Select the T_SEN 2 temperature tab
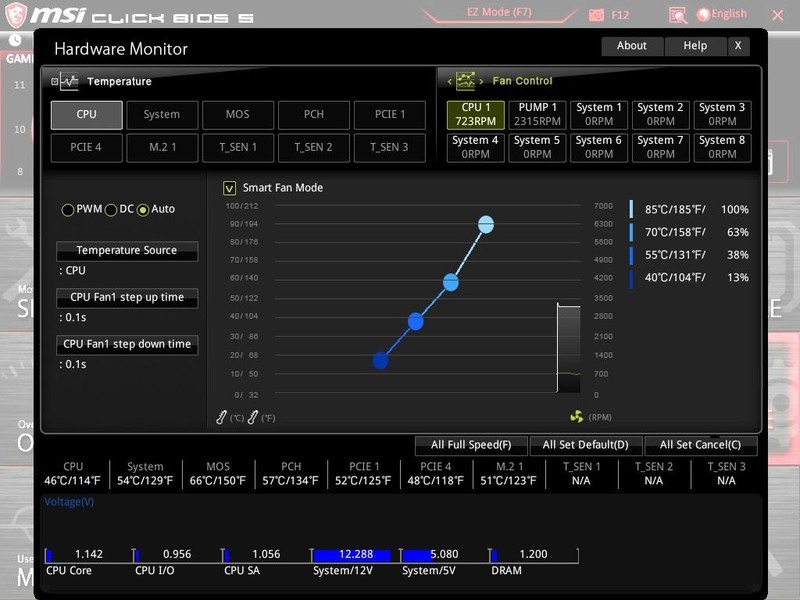This screenshot has width=800, height=600. tap(314, 147)
